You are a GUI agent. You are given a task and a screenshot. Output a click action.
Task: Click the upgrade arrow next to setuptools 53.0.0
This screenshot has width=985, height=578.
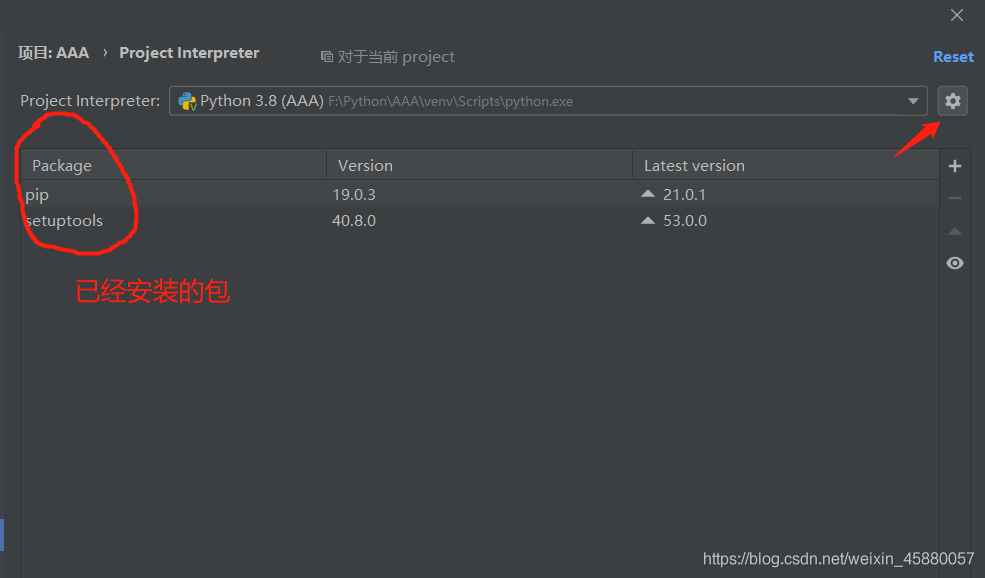tap(647, 220)
